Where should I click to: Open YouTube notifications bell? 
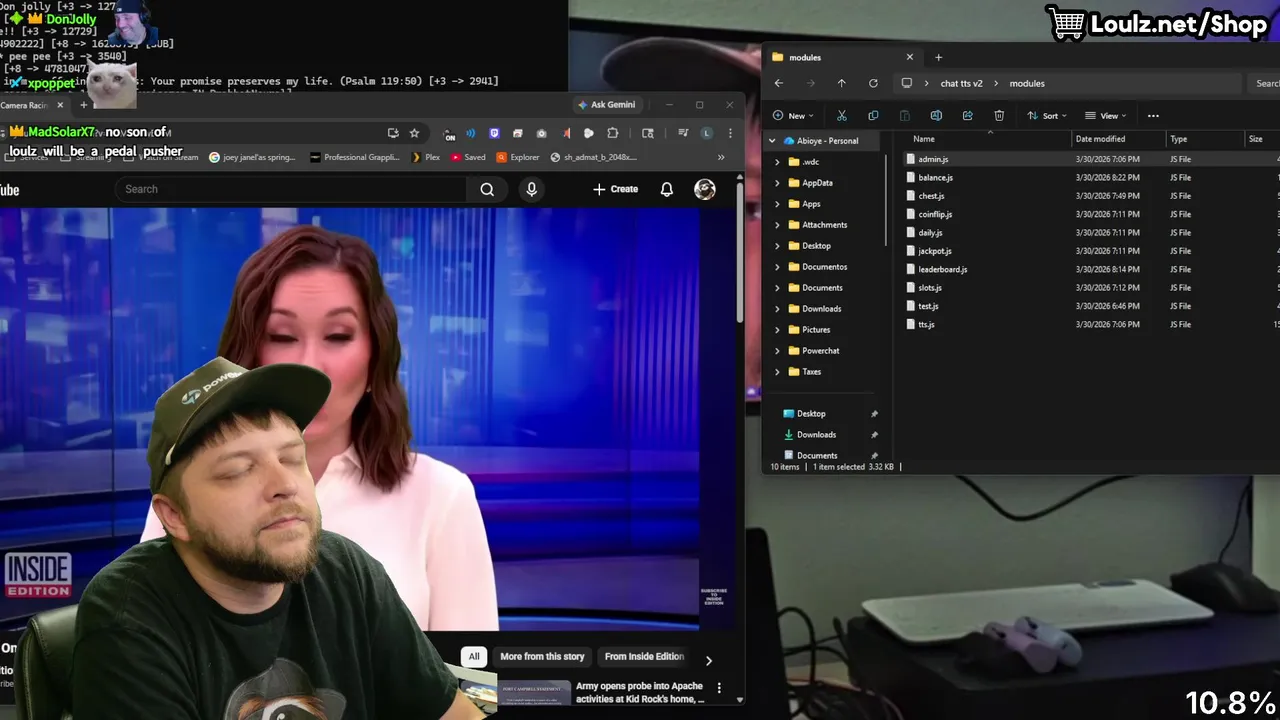point(667,189)
